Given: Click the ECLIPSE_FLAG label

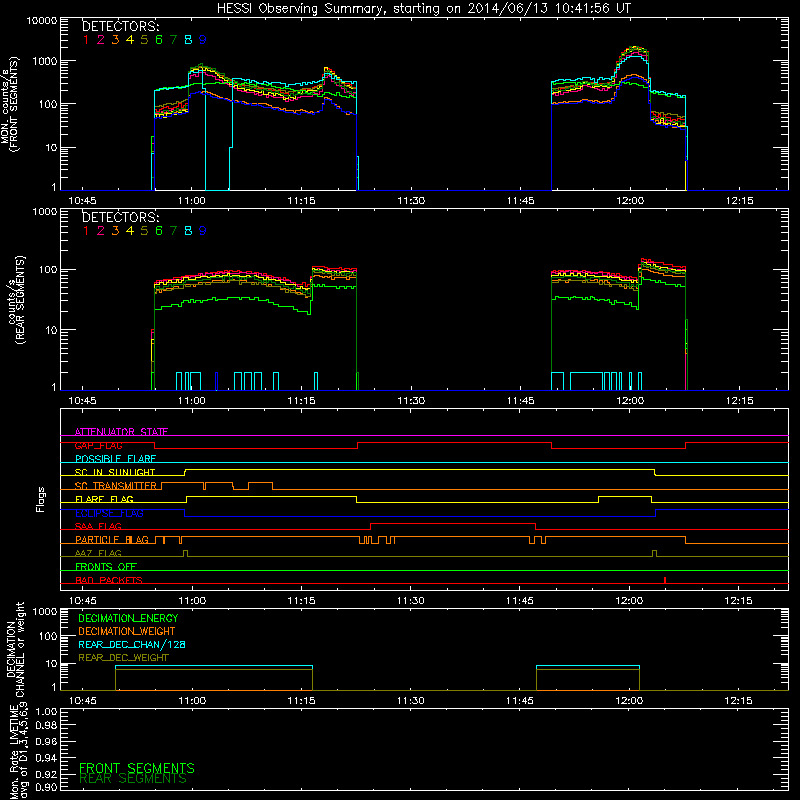Looking at the screenshot, I should click(109, 513).
